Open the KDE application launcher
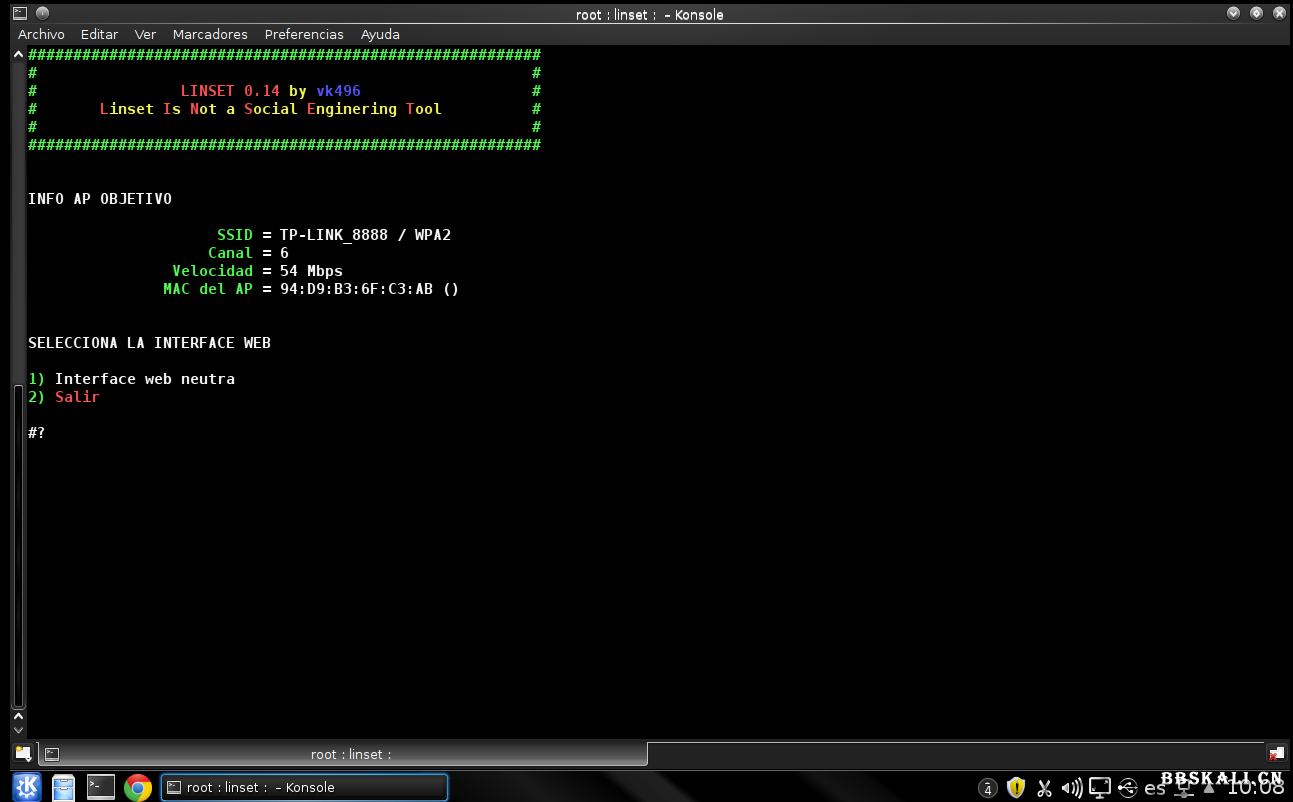Viewport: 1293px width, 802px height. click(x=26, y=787)
